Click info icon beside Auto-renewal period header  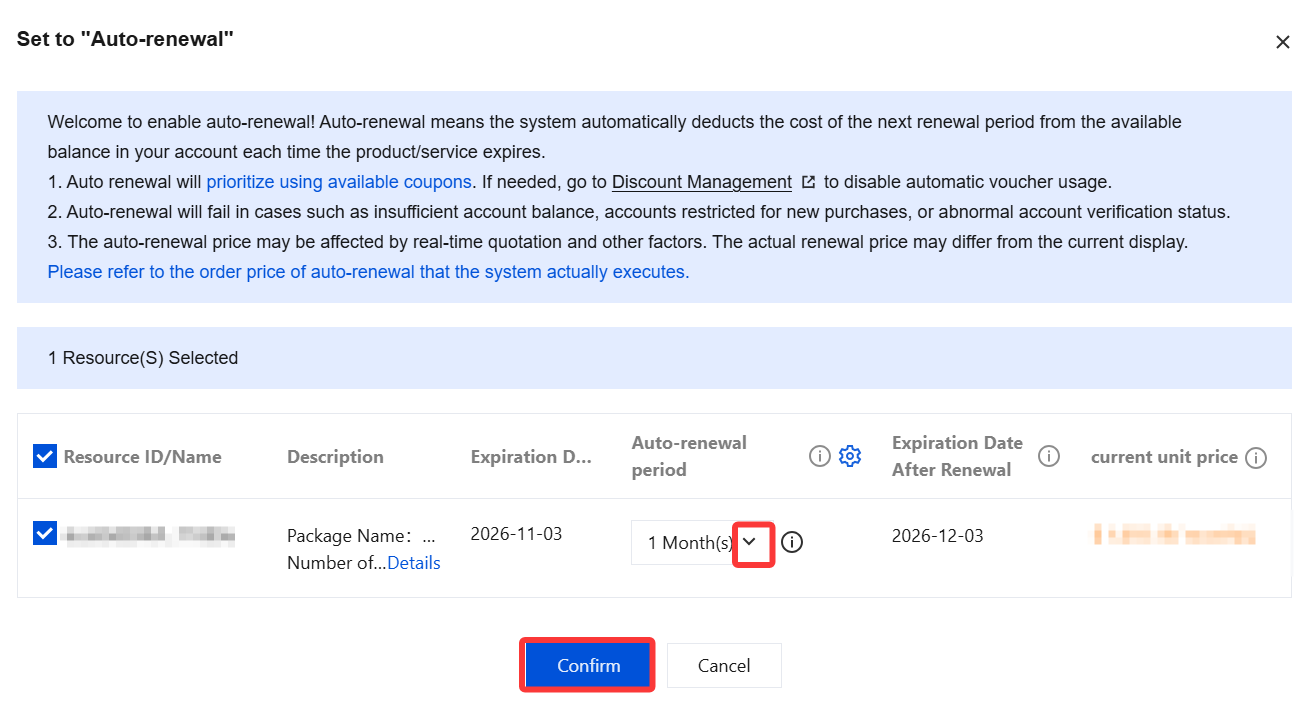click(819, 456)
